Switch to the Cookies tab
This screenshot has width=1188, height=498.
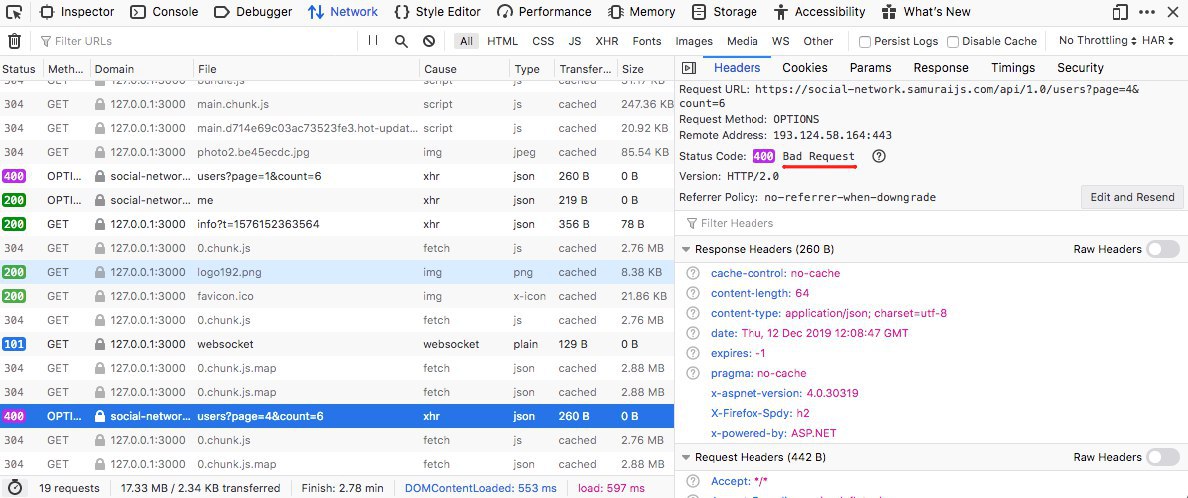pyautogui.click(x=804, y=68)
